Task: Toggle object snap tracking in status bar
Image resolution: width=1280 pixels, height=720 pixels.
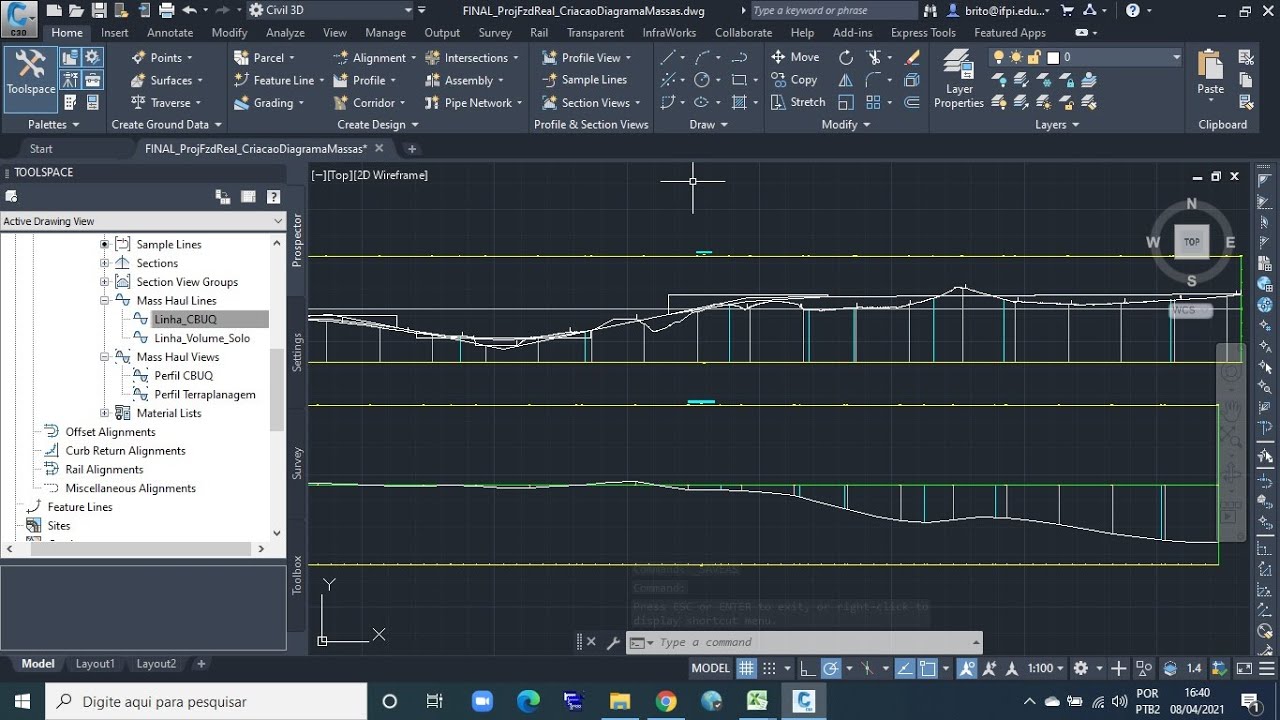Action: (903, 668)
